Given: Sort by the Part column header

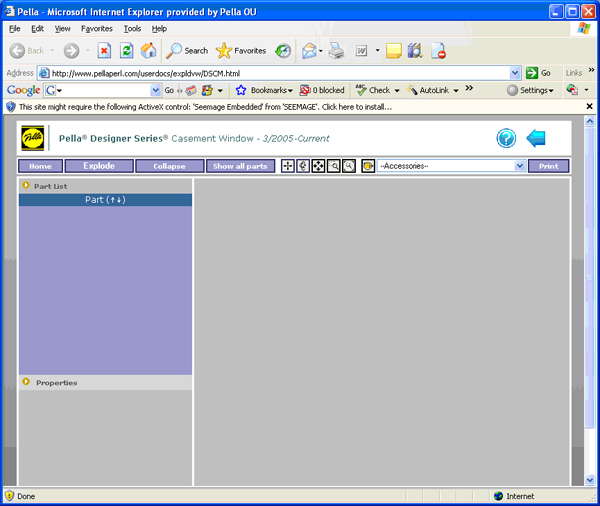Looking at the screenshot, I should 105,200.
